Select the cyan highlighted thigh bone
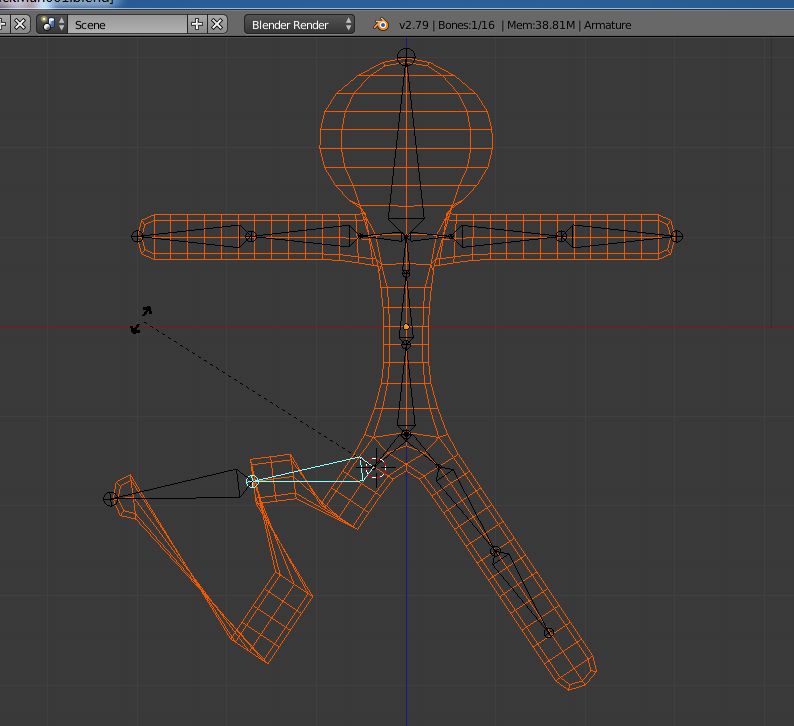Viewport: 794px width, 726px height. 314,471
